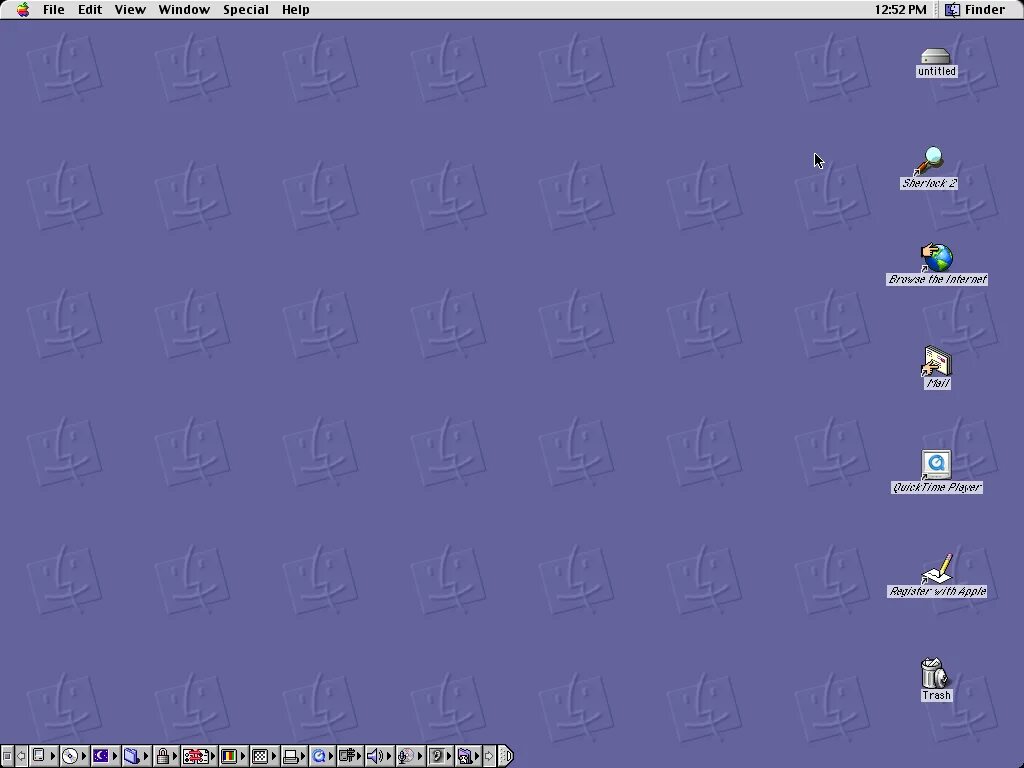Open the Apple menu

click(23, 9)
